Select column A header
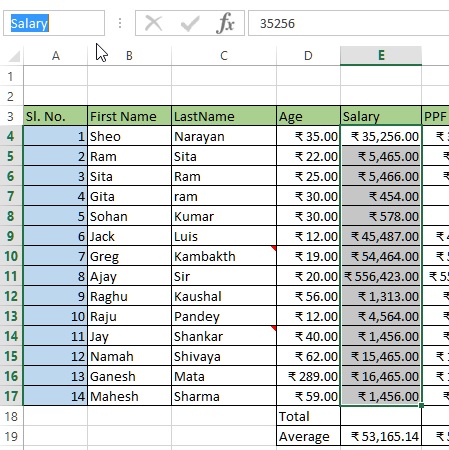This screenshot has height=450, width=449. (x=56, y=56)
